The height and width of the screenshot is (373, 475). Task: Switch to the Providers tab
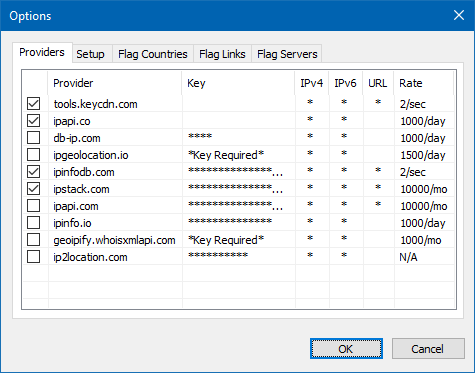(42, 52)
